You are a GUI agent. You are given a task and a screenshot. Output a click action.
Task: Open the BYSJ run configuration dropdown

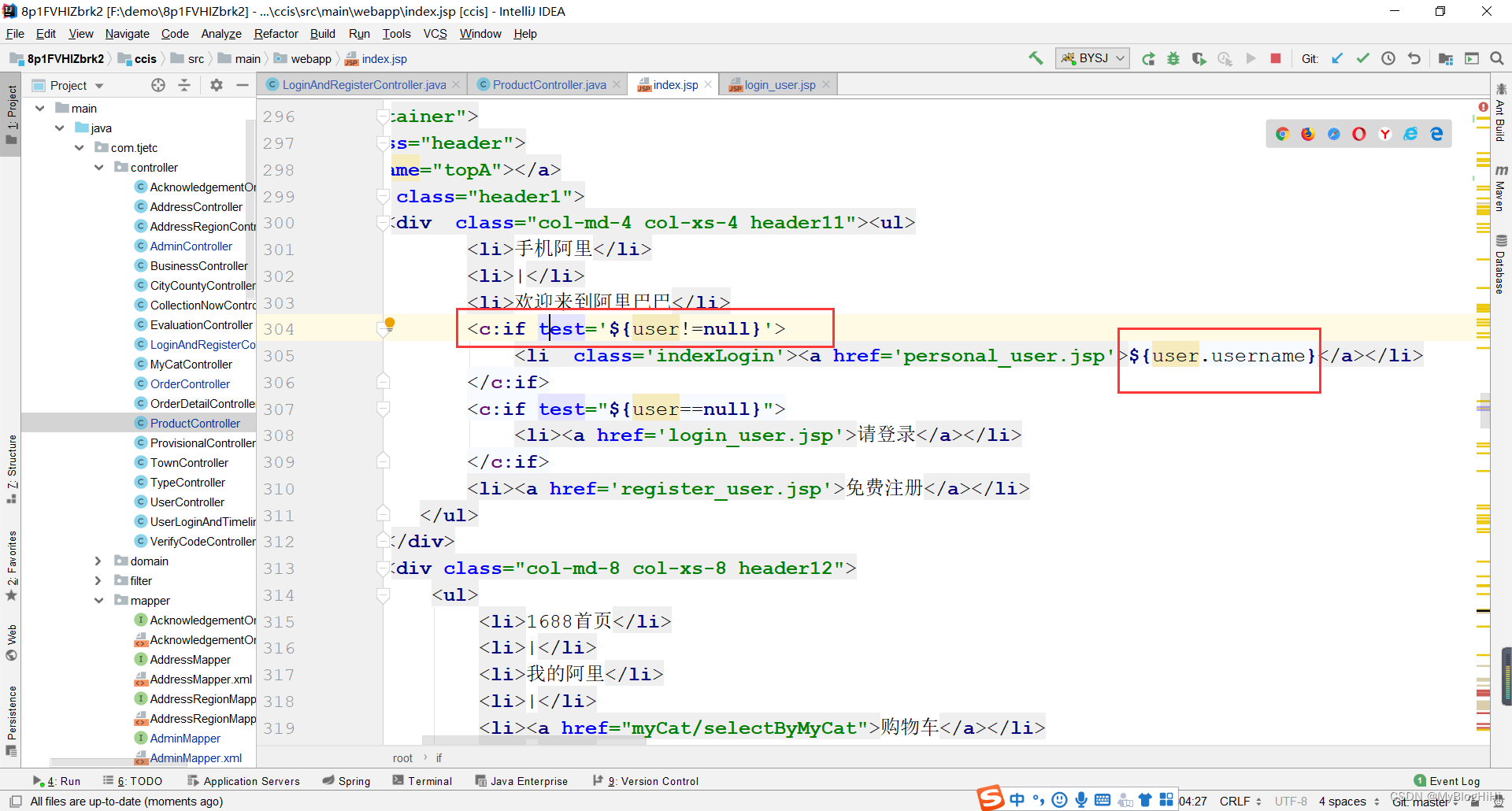(x=1093, y=58)
